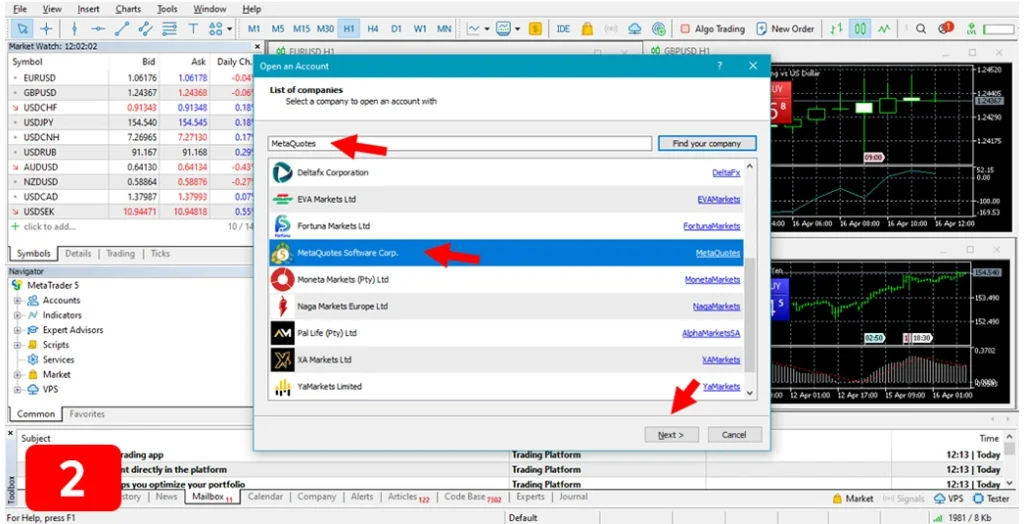Open the Help menu
The height and width of the screenshot is (524, 1024).
(x=251, y=9)
